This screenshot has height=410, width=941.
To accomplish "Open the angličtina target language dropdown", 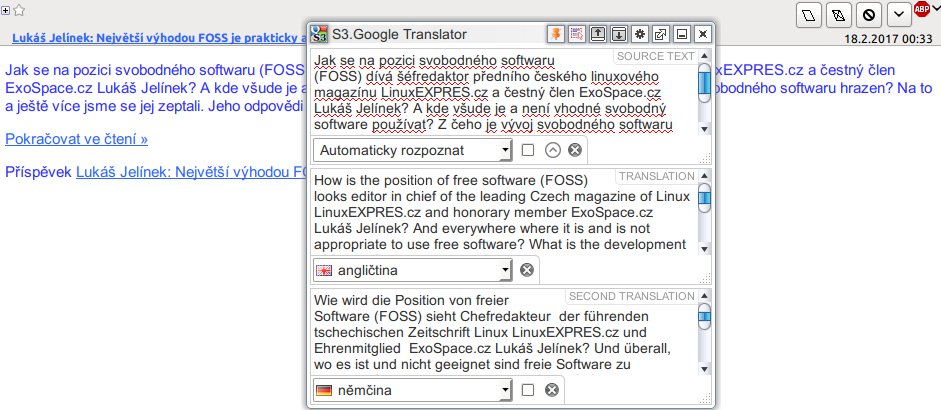I will click(413, 270).
